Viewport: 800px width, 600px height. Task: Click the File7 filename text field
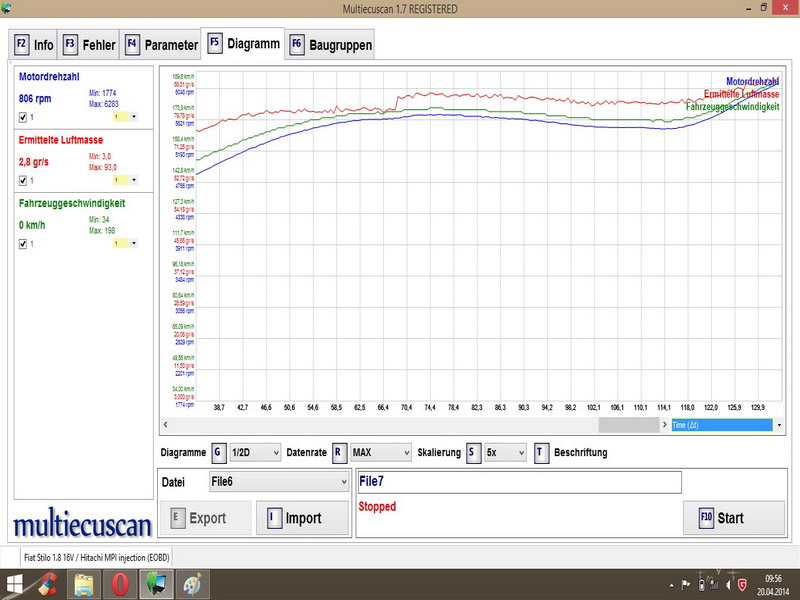(x=519, y=482)
